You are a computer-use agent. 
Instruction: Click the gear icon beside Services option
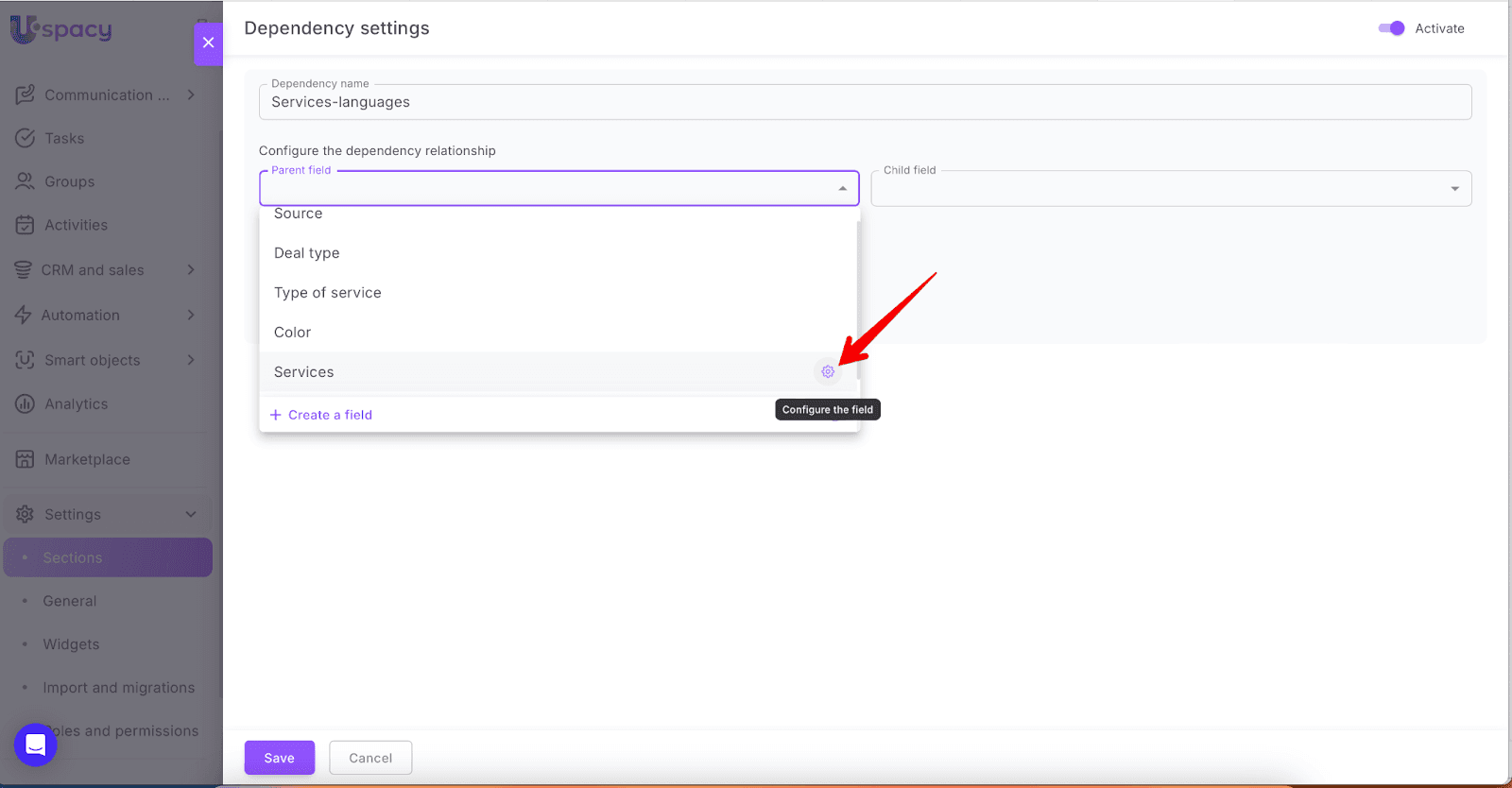tap(828, 372)
